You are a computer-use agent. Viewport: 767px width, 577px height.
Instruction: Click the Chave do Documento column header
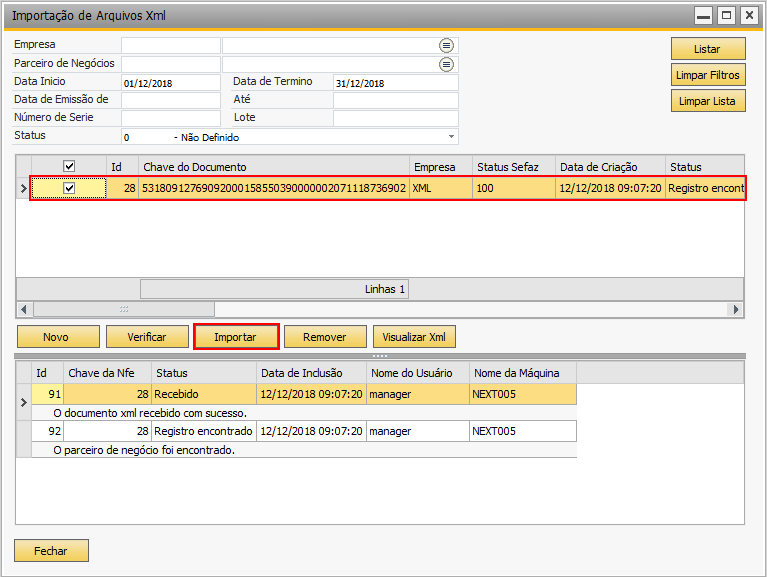point(274,167)
